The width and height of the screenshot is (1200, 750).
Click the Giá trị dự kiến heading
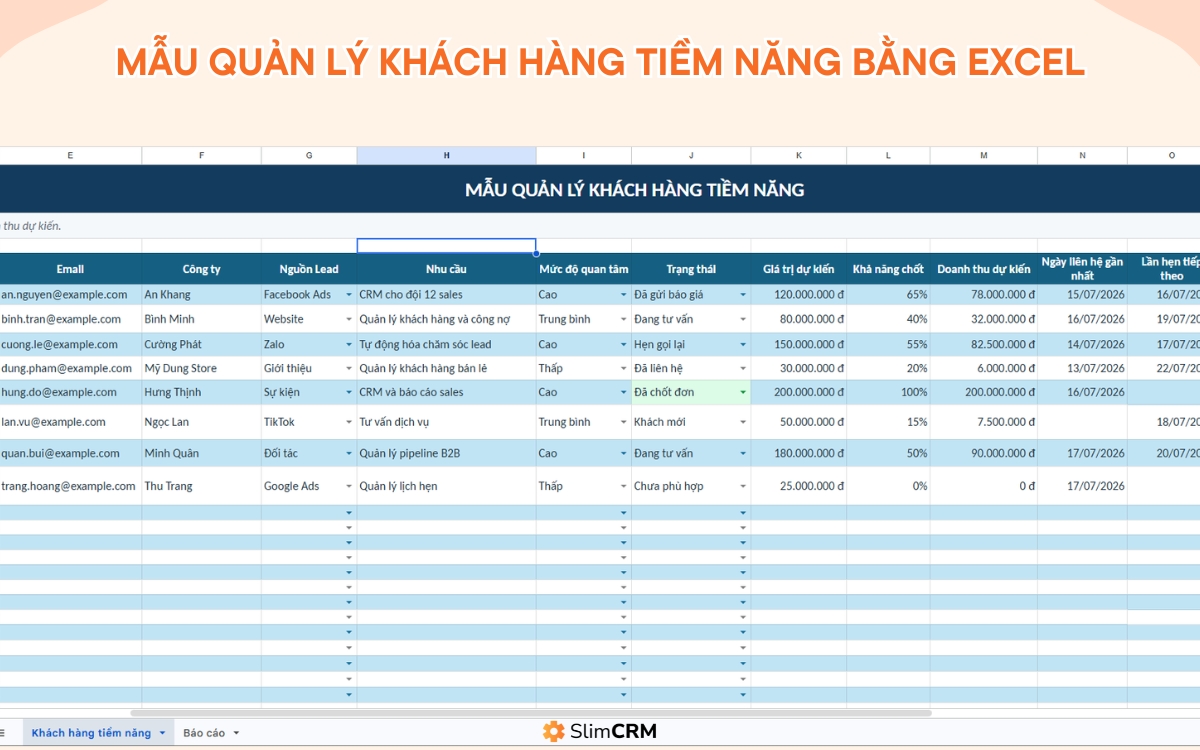pos(799,269)
